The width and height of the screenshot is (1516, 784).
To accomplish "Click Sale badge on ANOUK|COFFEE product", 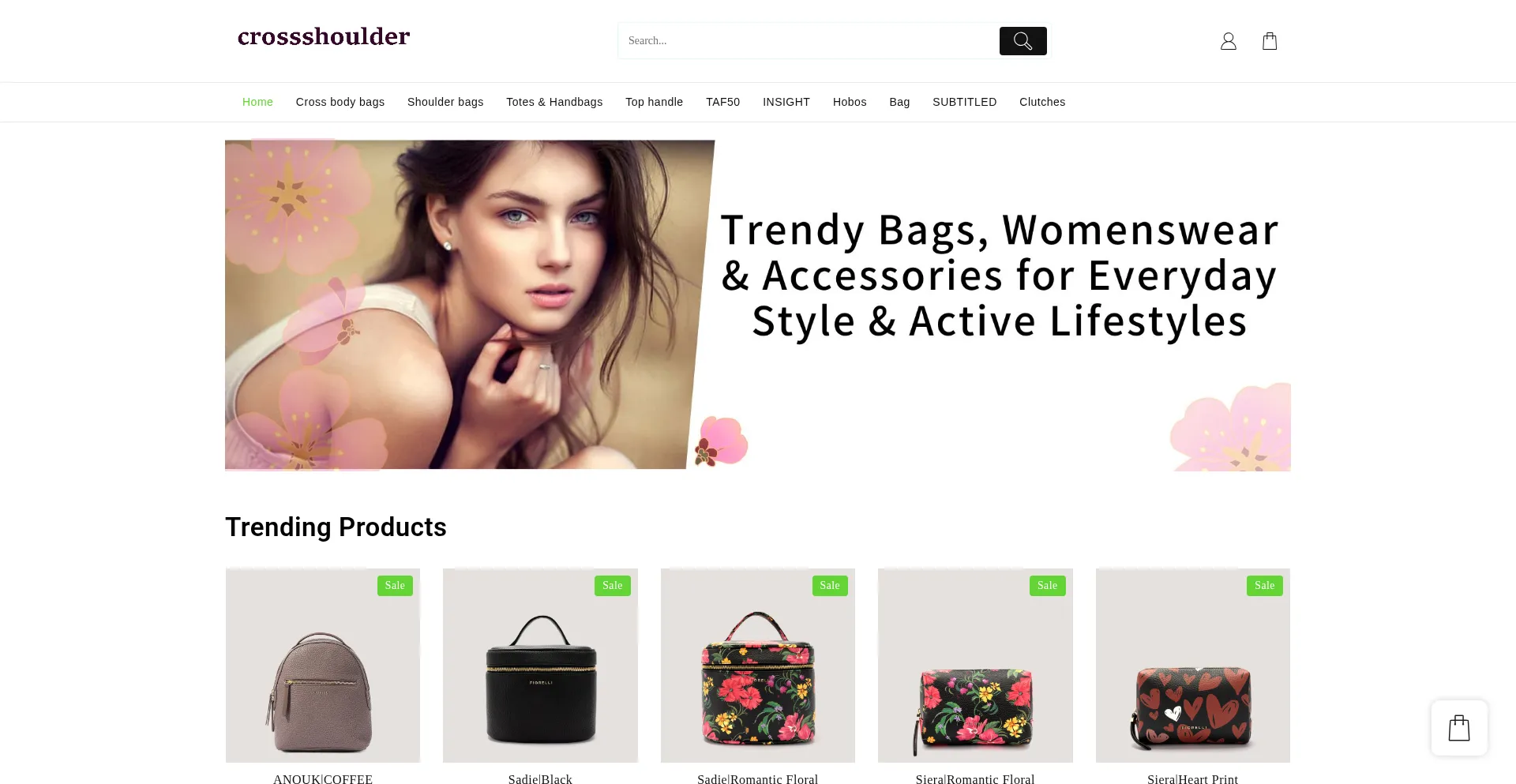I will tap(395, 586).
